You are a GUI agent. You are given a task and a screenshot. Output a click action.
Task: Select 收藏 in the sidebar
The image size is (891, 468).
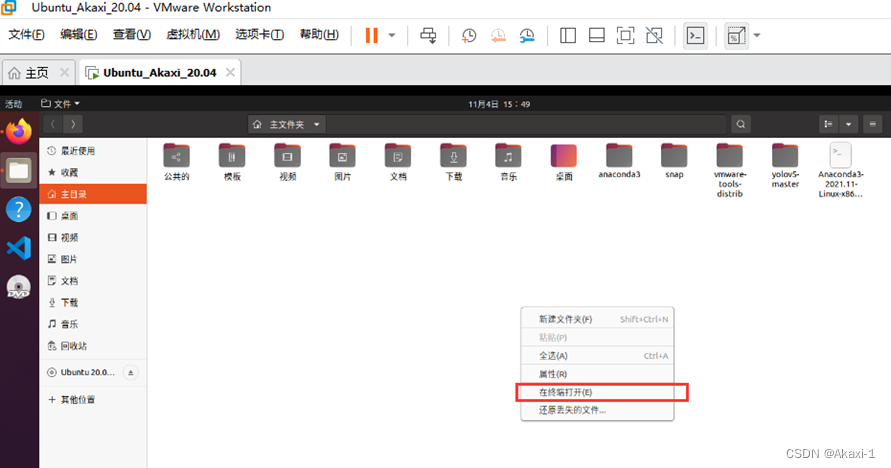[x=93, y=172]
